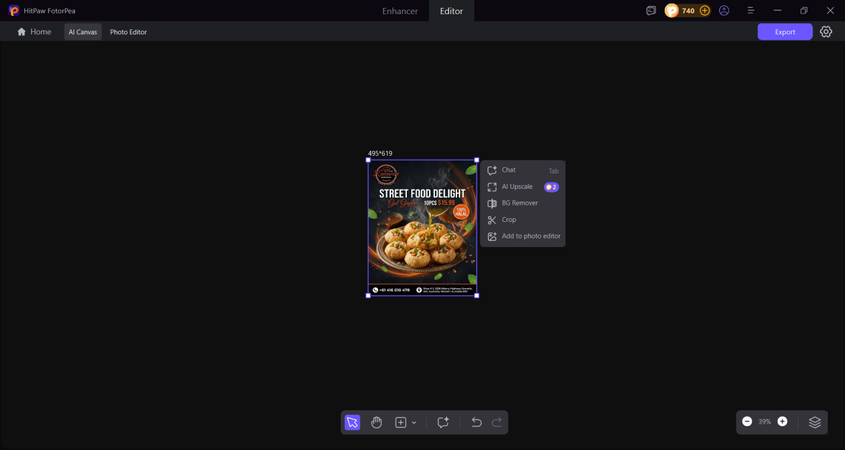Choose Chat from the context menu
Viewport: 845px width, 450px height.
(x=523, y=170)
